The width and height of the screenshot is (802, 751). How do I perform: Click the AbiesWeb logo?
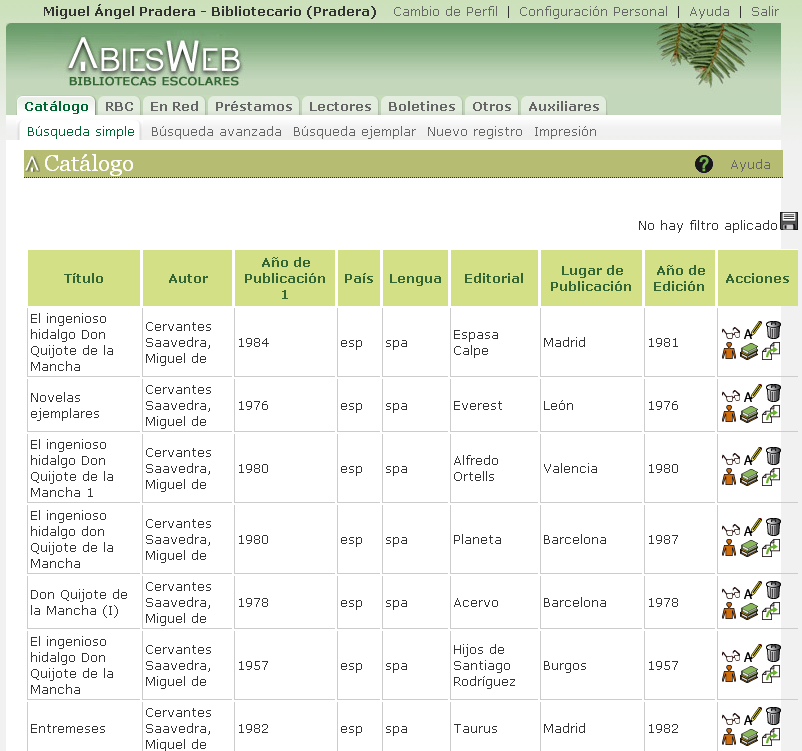pos(154,62)
